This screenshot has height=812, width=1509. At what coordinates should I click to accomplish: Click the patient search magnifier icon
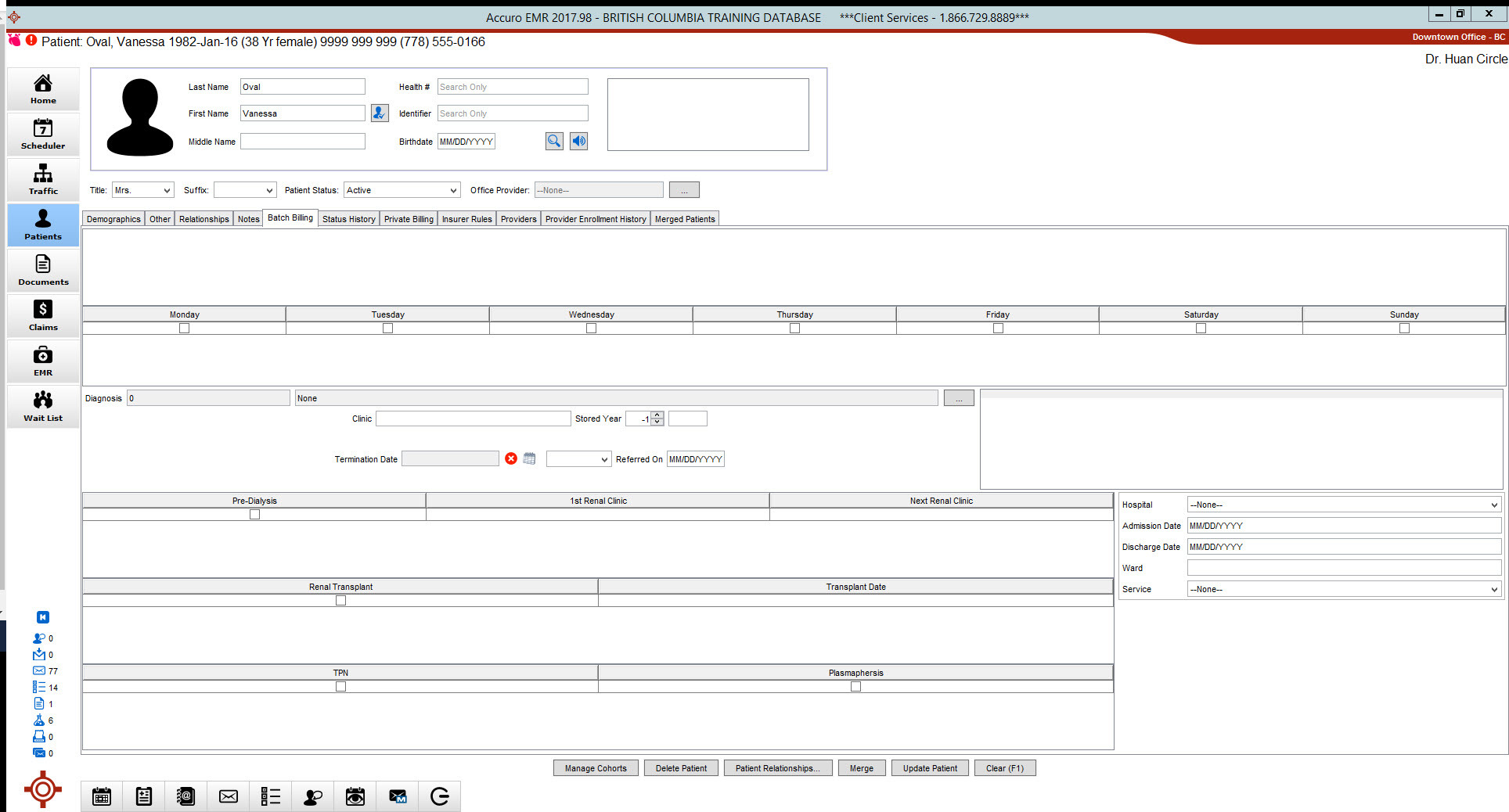point(554,142)
